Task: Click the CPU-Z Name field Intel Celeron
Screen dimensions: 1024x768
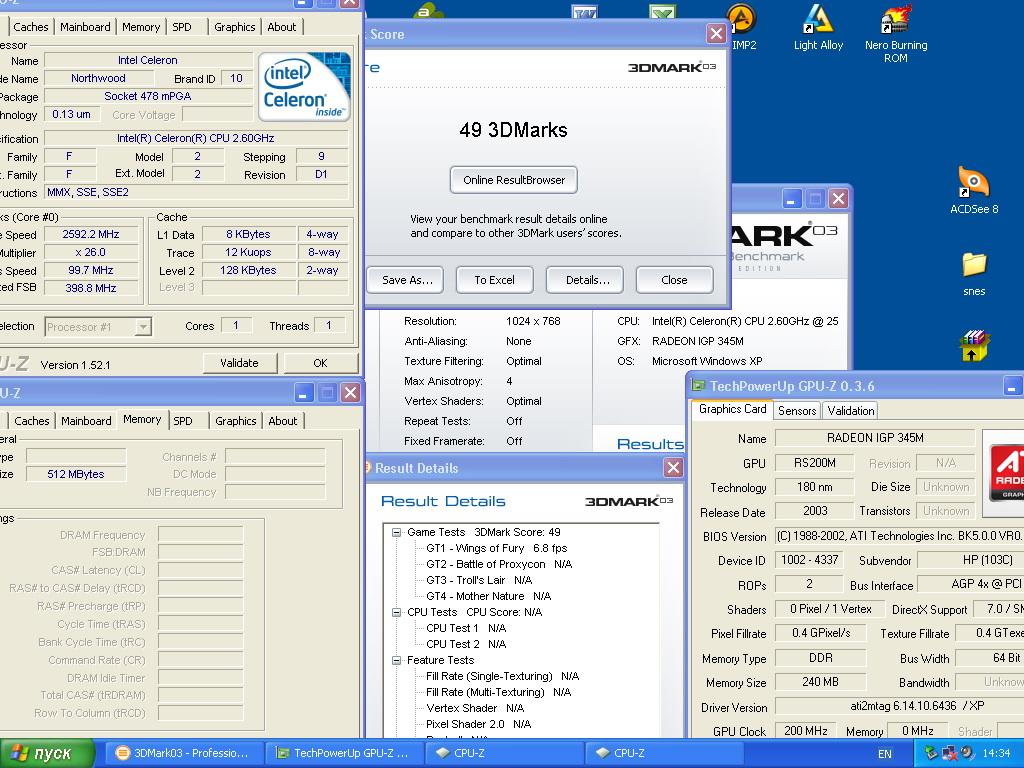Action: [x=148, y=60]
